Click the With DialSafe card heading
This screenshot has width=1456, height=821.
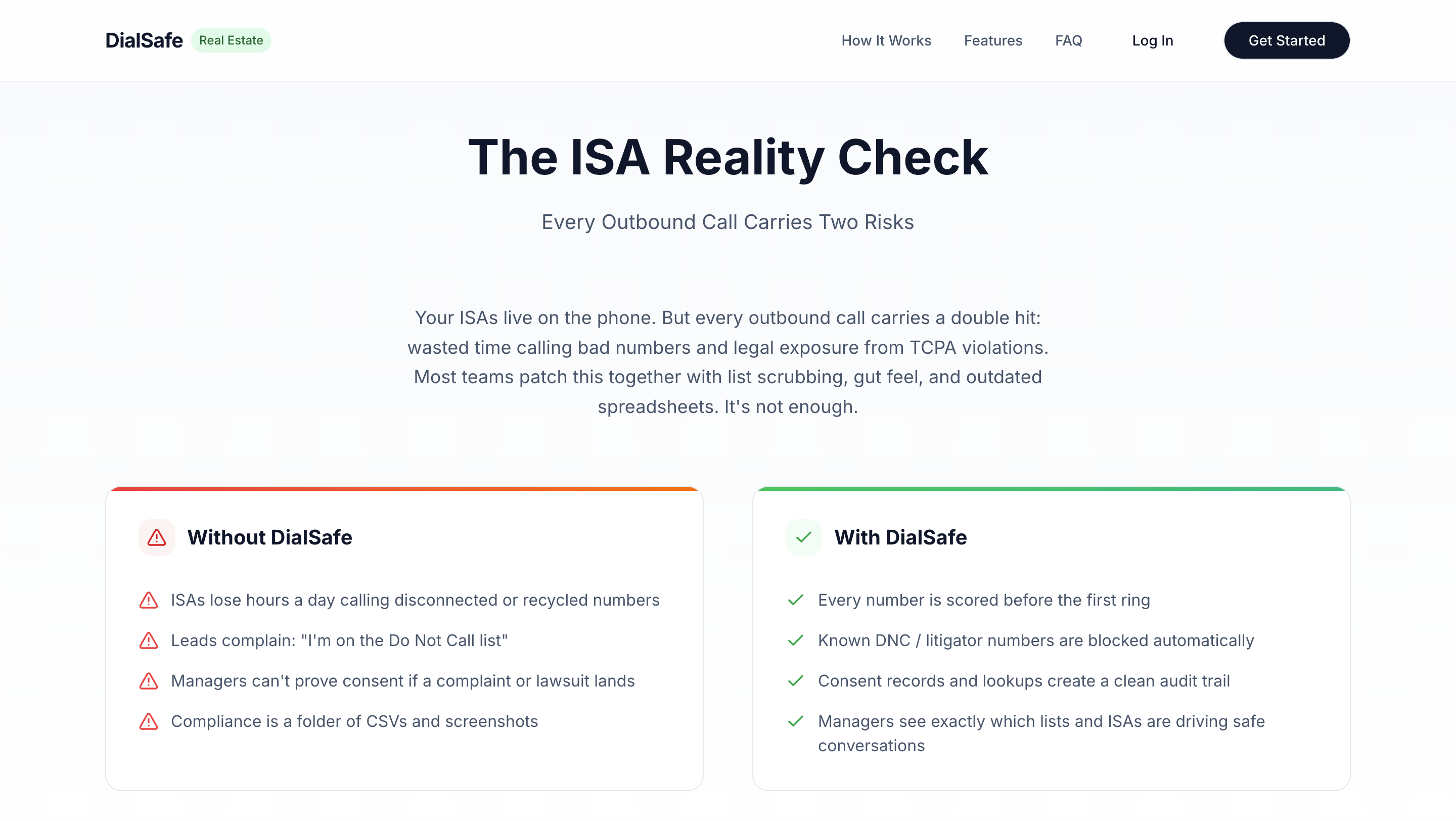(x=901, y=537)
